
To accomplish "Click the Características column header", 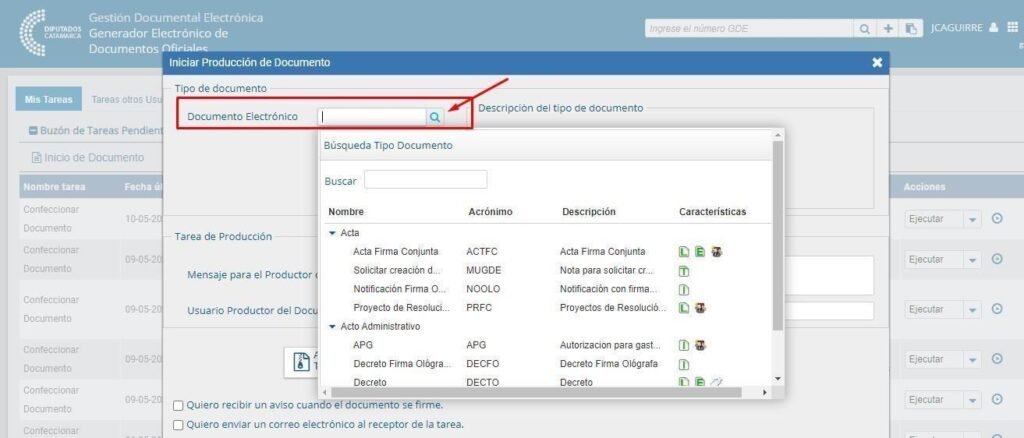I will pos(712,212).
